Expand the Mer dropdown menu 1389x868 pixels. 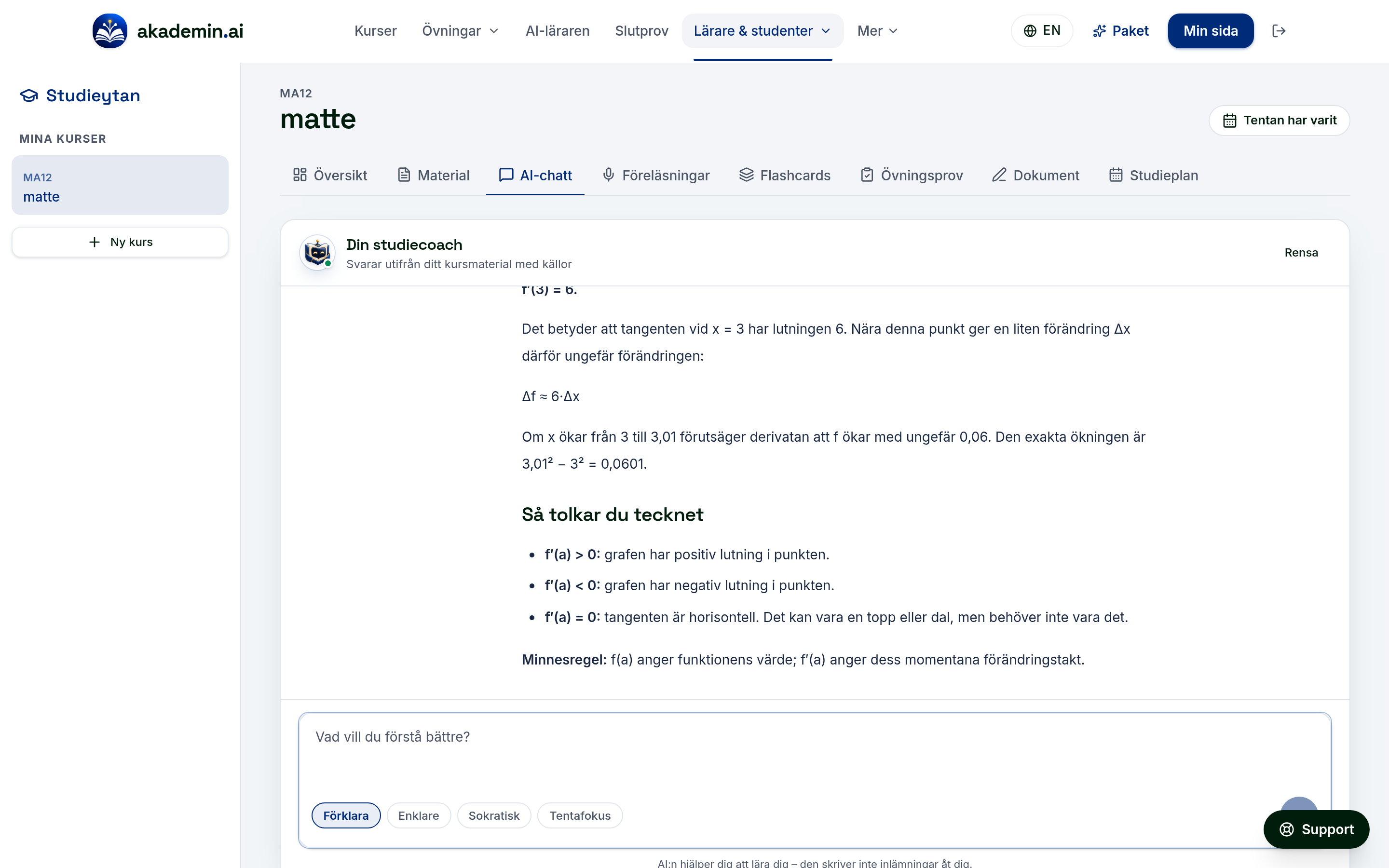pos(877,31)
